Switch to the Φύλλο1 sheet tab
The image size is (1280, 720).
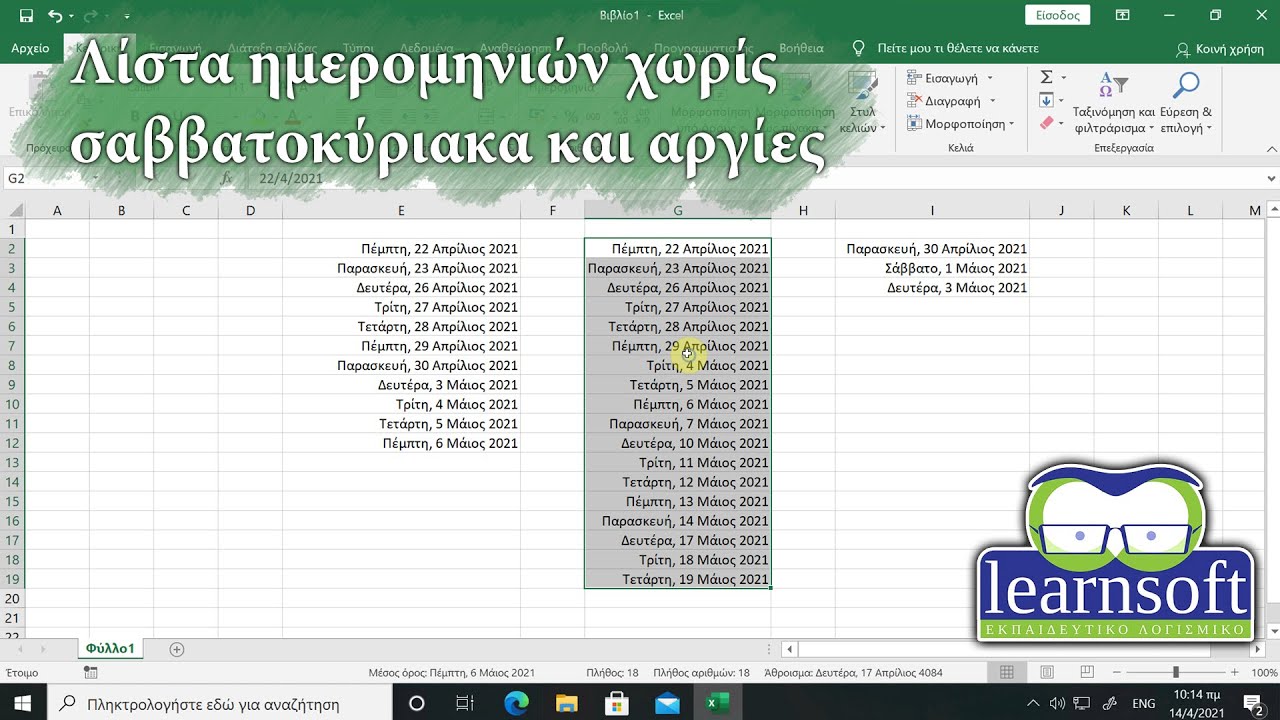[x=110, y=649]
